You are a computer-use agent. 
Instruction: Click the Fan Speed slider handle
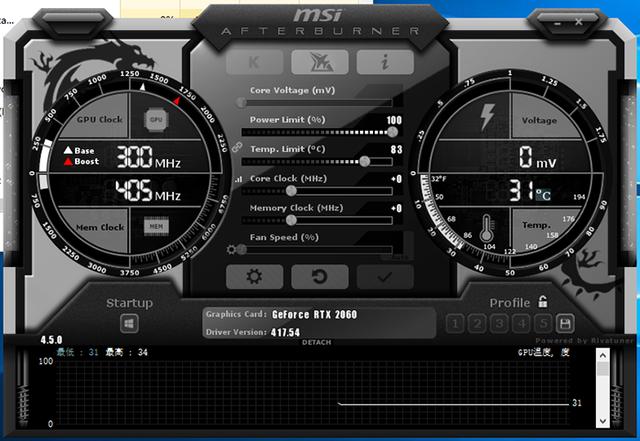pyautogui.click(x=242, y=249)
